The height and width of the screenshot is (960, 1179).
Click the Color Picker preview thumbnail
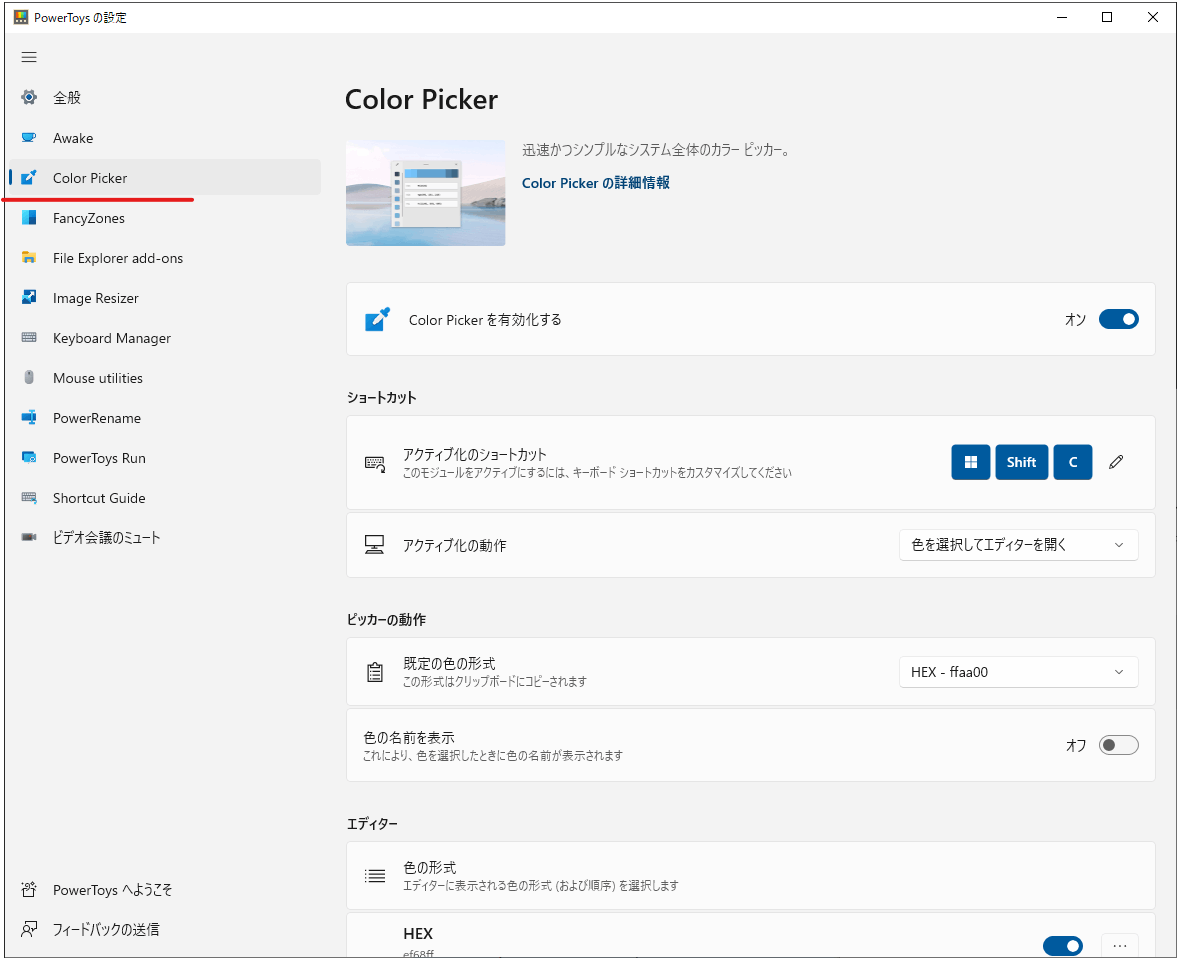(426, 192)
